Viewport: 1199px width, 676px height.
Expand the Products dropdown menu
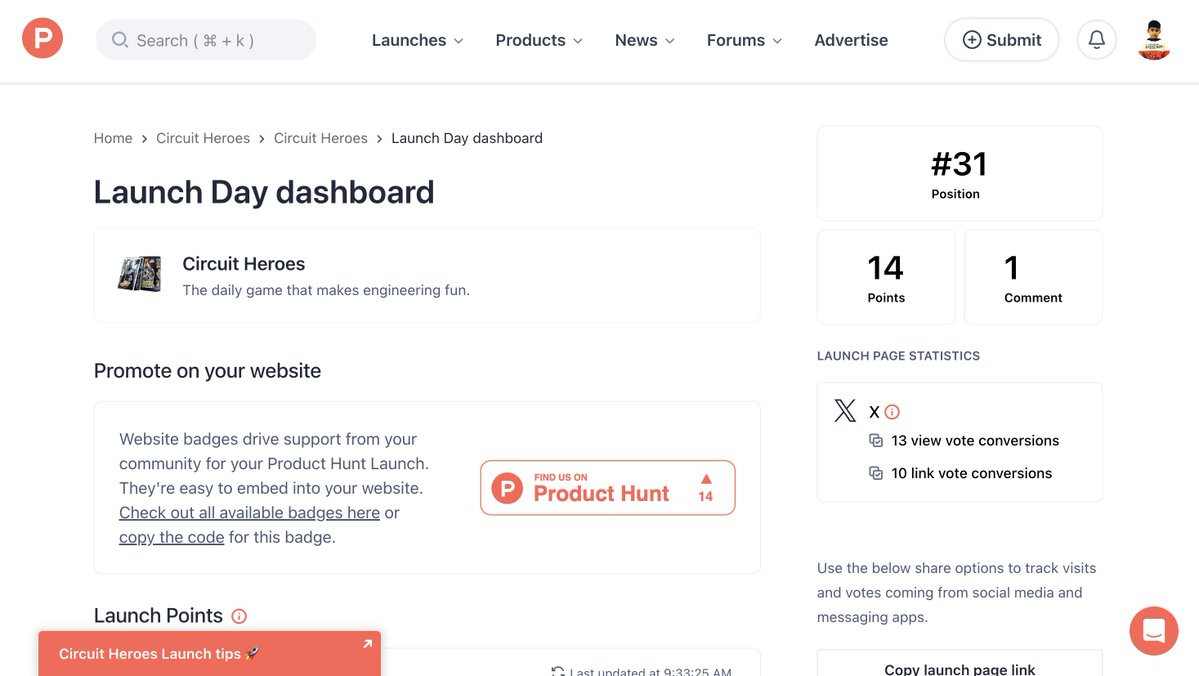click(539, 40)
